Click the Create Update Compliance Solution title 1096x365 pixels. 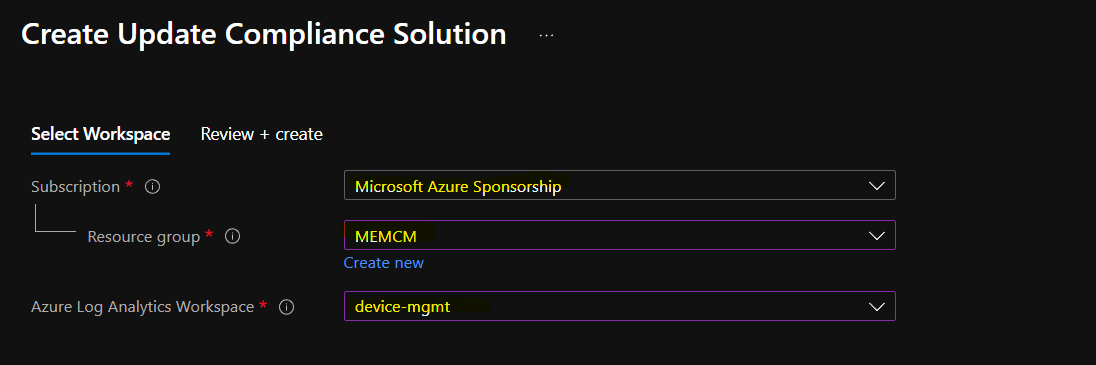pyautogui.click(x=264, y=34)
